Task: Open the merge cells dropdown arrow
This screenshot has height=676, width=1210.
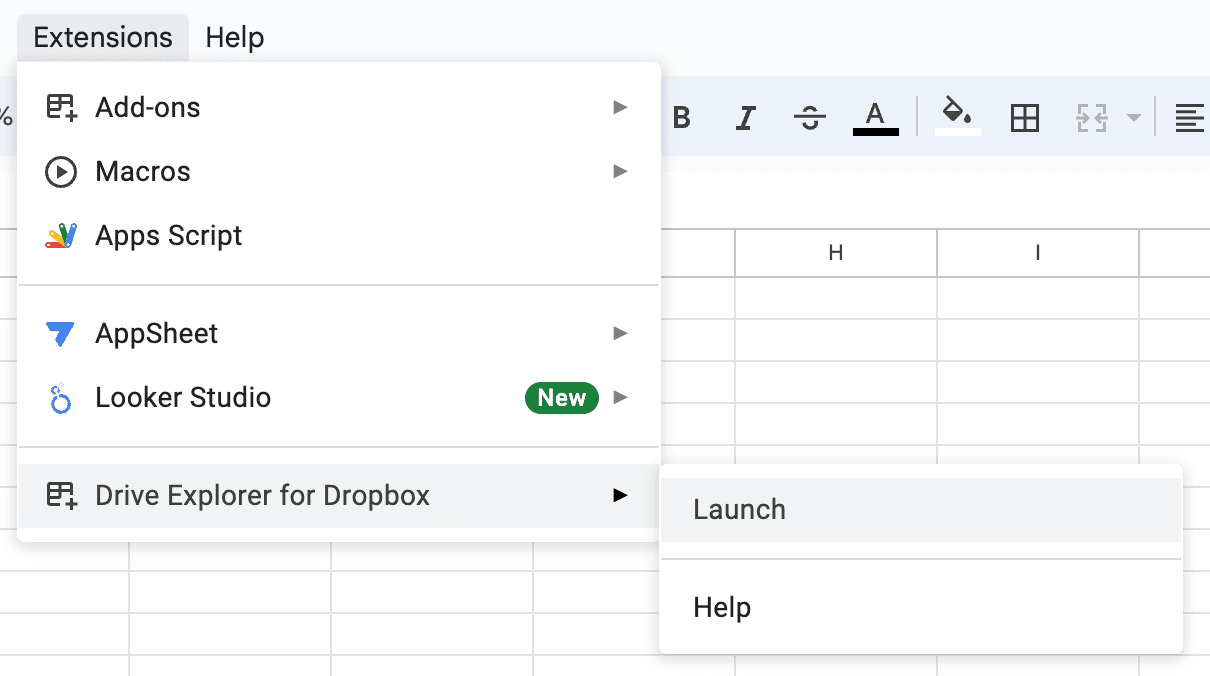Action: point(1135,117)
